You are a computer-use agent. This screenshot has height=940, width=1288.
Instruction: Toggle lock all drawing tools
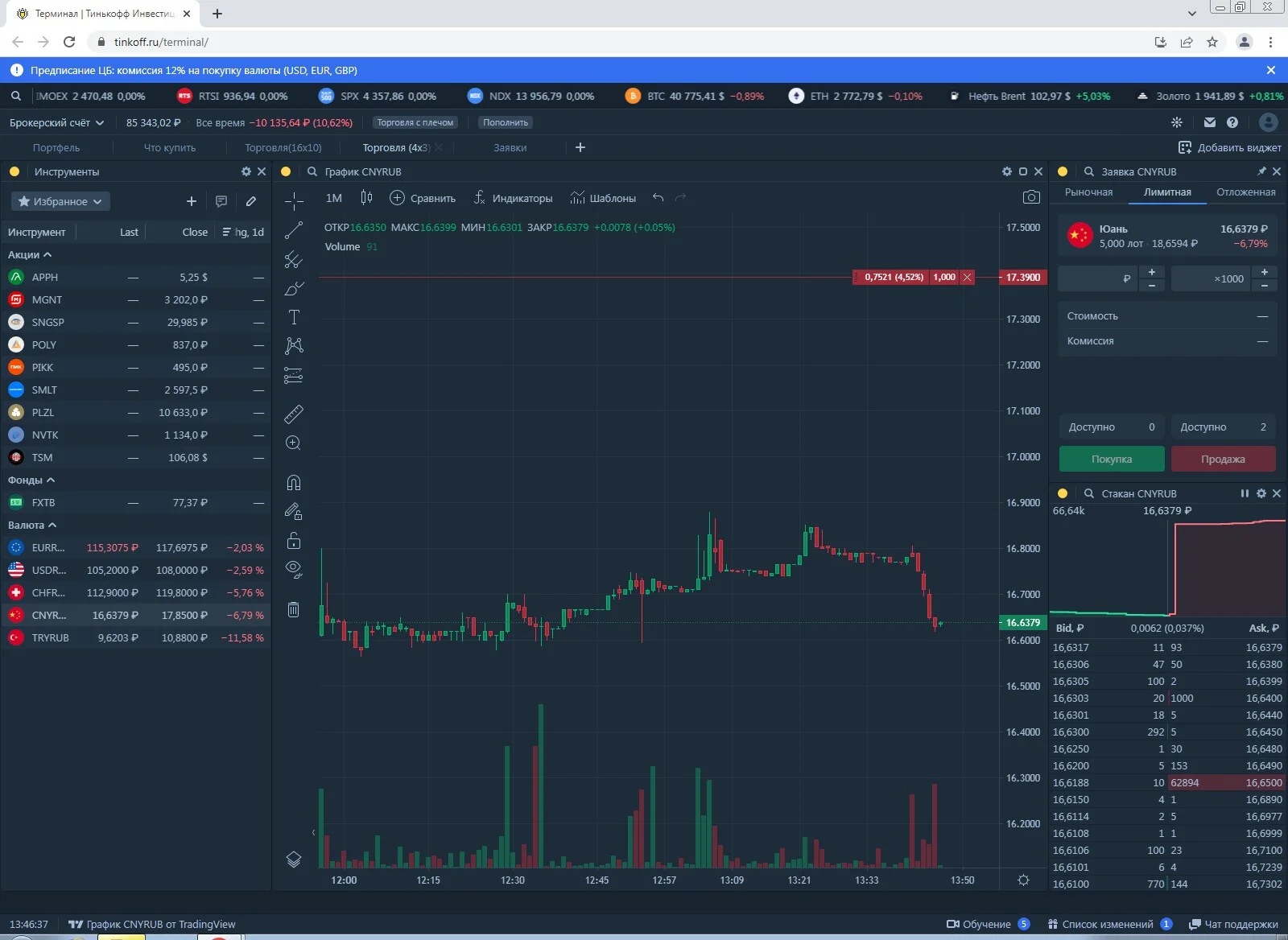(x=294, y=540)
